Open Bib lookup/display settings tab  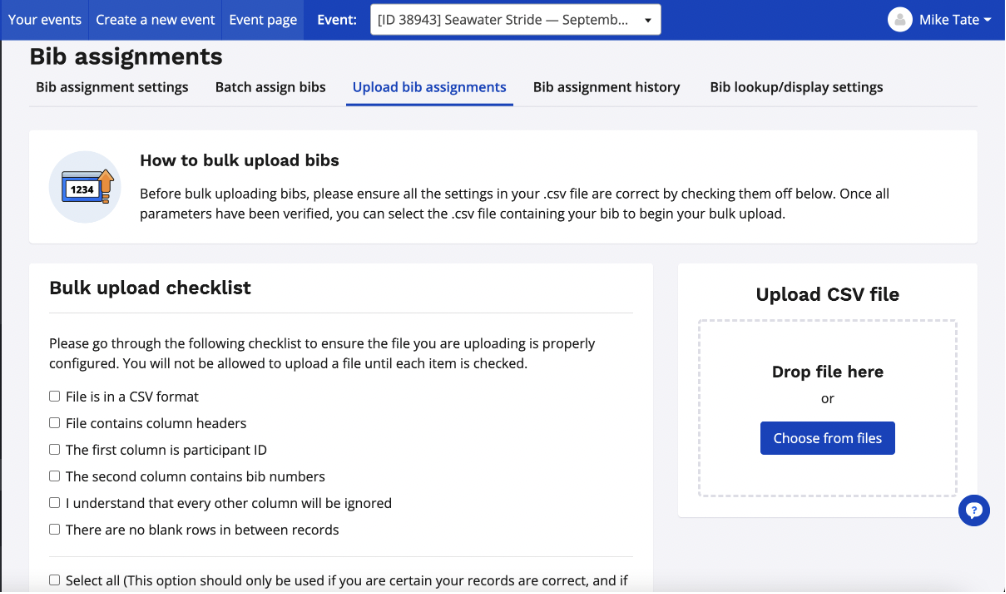pos(796,87)
